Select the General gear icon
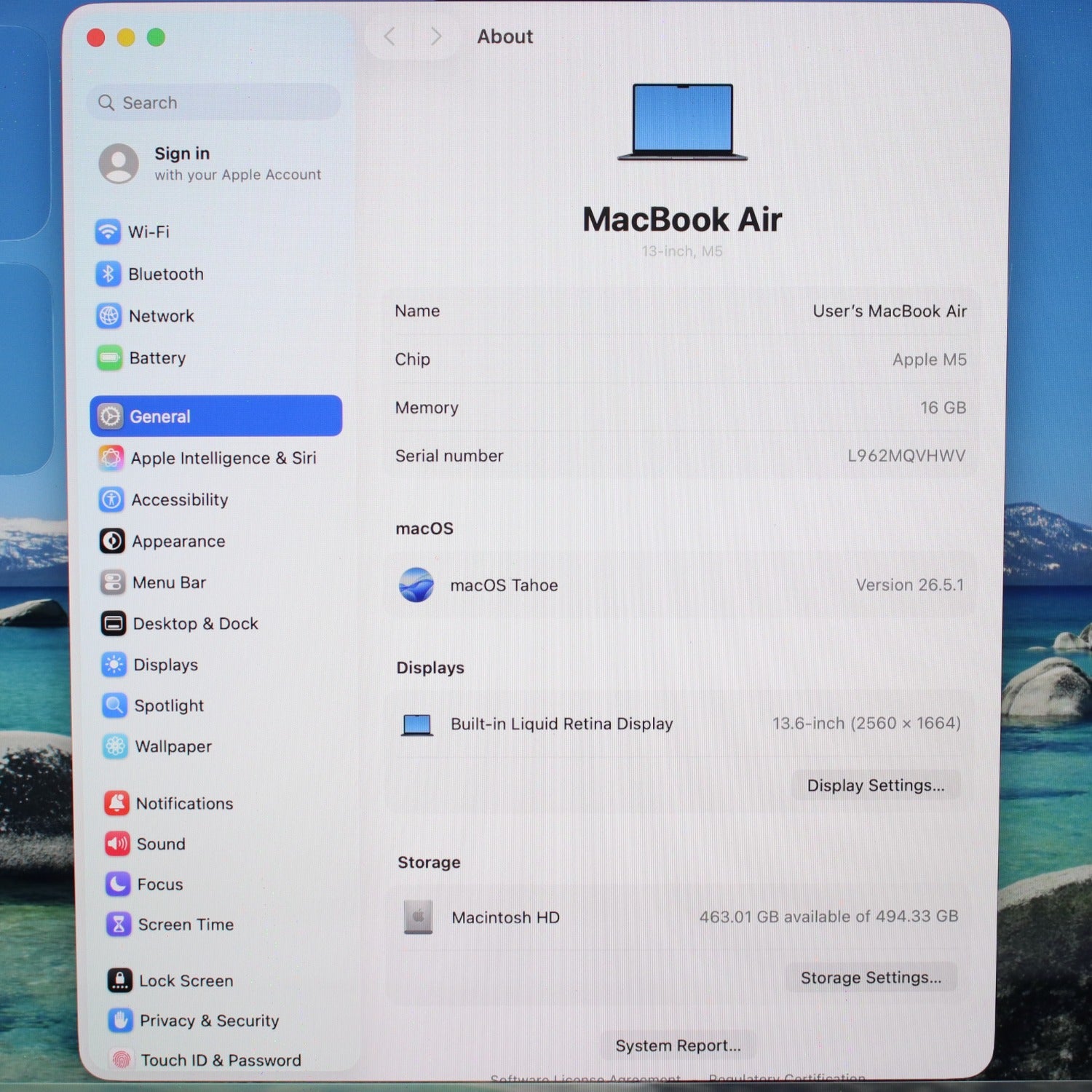 coord(111,416)
